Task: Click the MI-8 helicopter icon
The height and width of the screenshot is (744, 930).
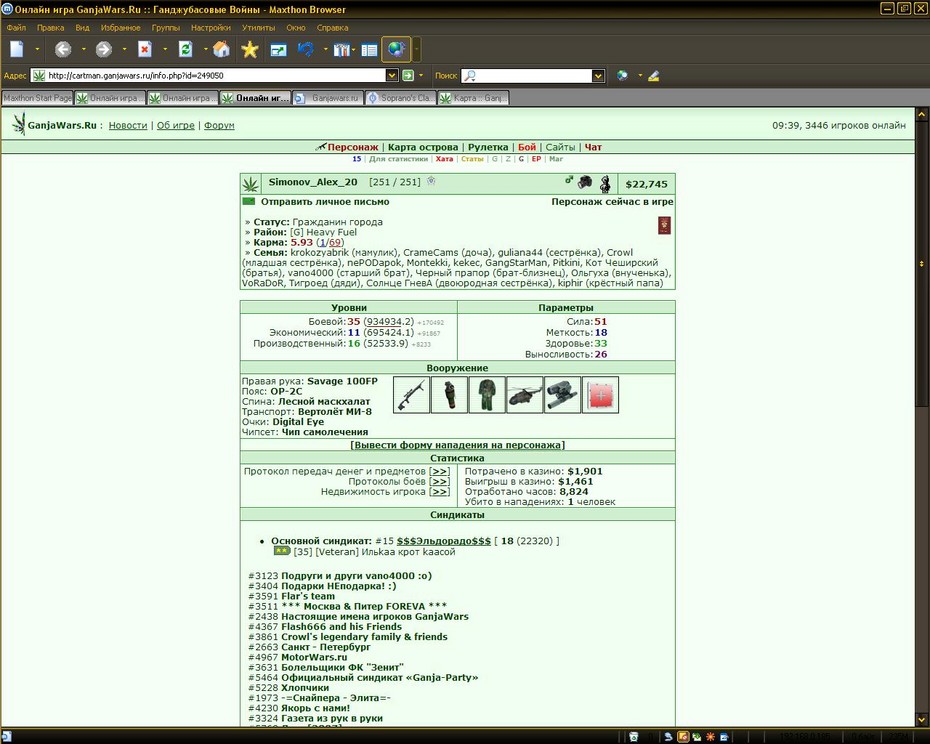Action: pos(525,395)
